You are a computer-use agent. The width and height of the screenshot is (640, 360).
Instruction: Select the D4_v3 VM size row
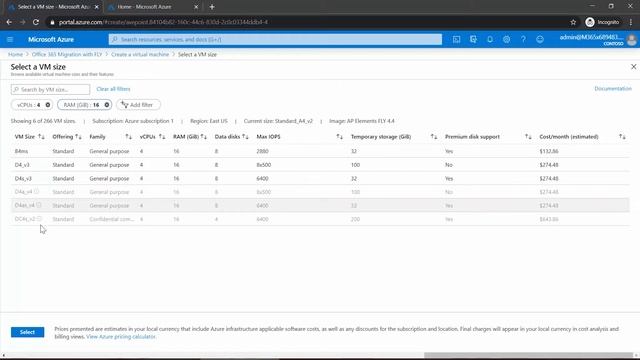click(x=320, y=165)
